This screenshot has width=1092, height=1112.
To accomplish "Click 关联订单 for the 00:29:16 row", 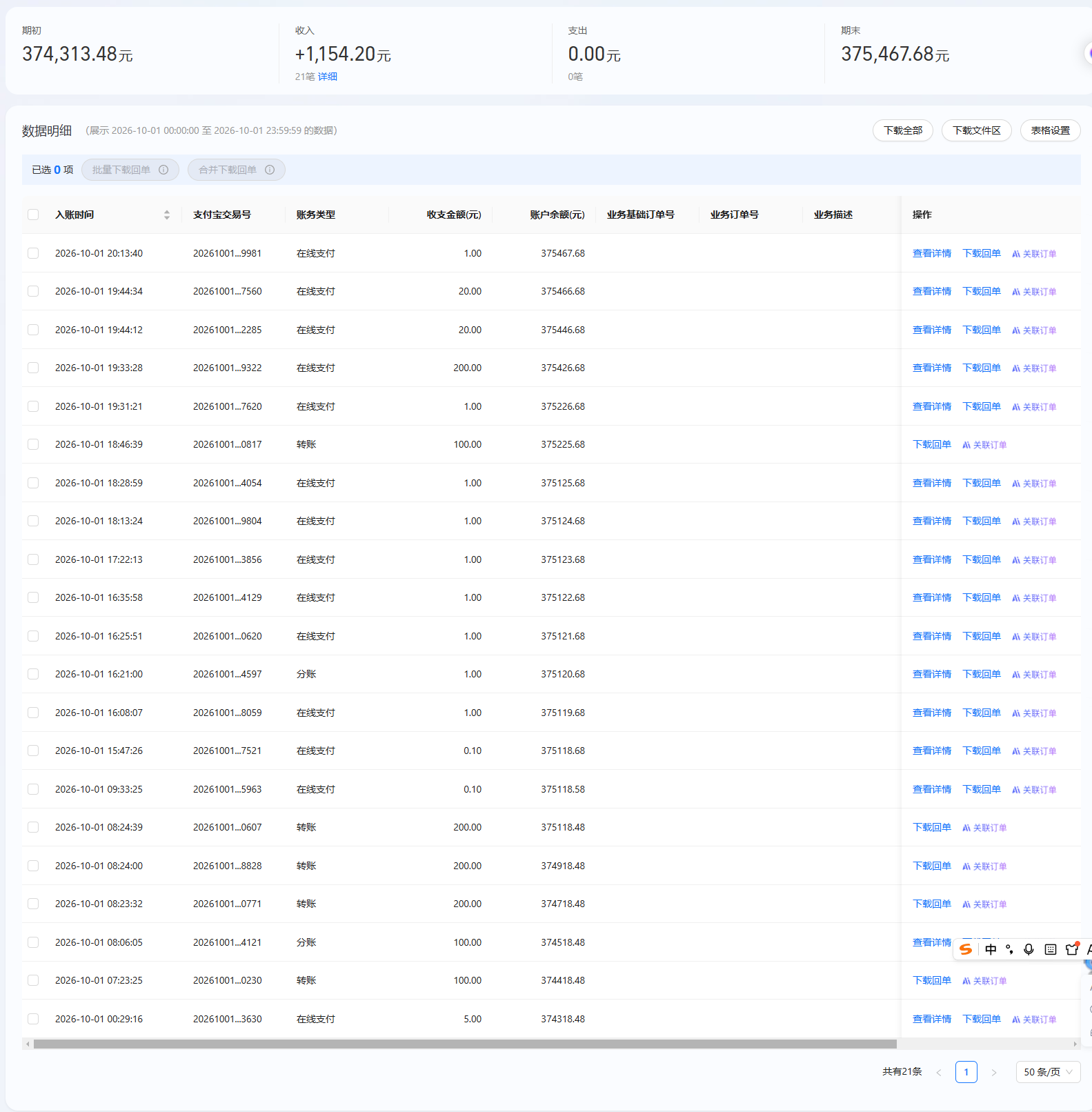I will point(1034,1020).
